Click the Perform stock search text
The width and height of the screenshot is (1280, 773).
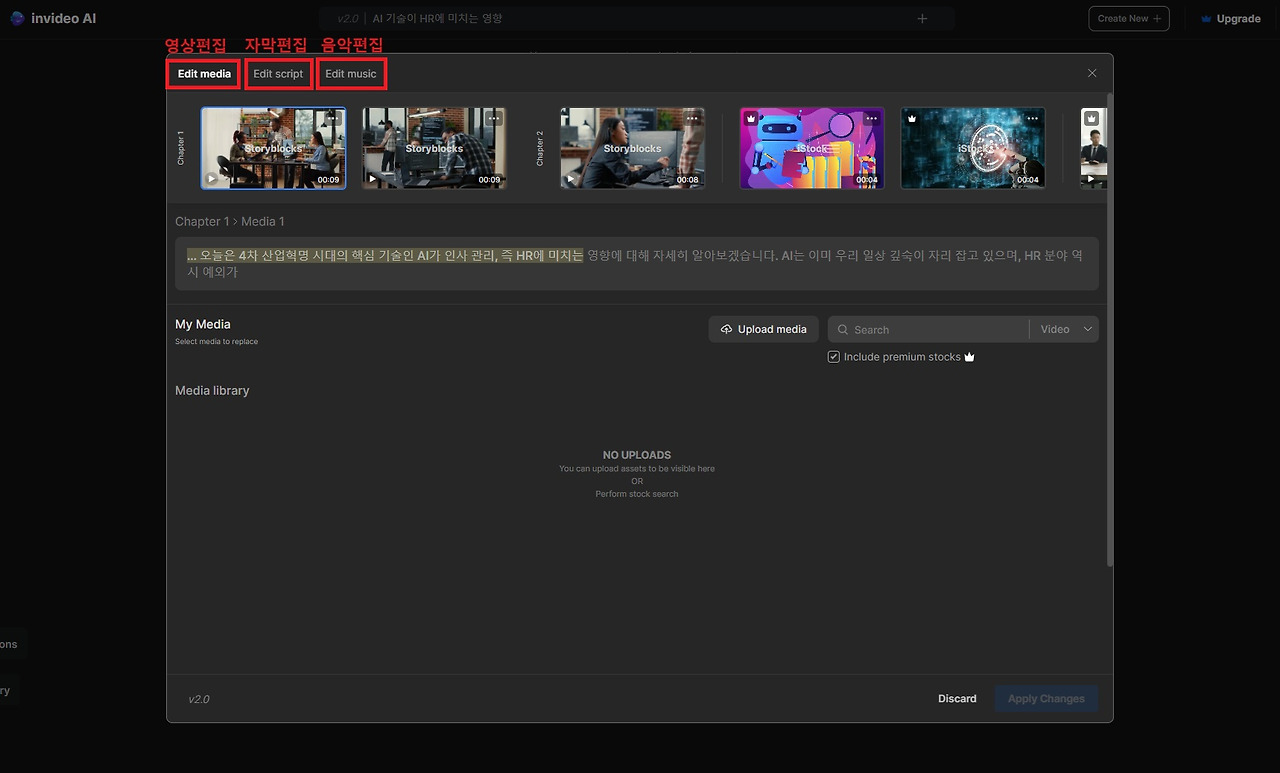(x=637, y=494)
